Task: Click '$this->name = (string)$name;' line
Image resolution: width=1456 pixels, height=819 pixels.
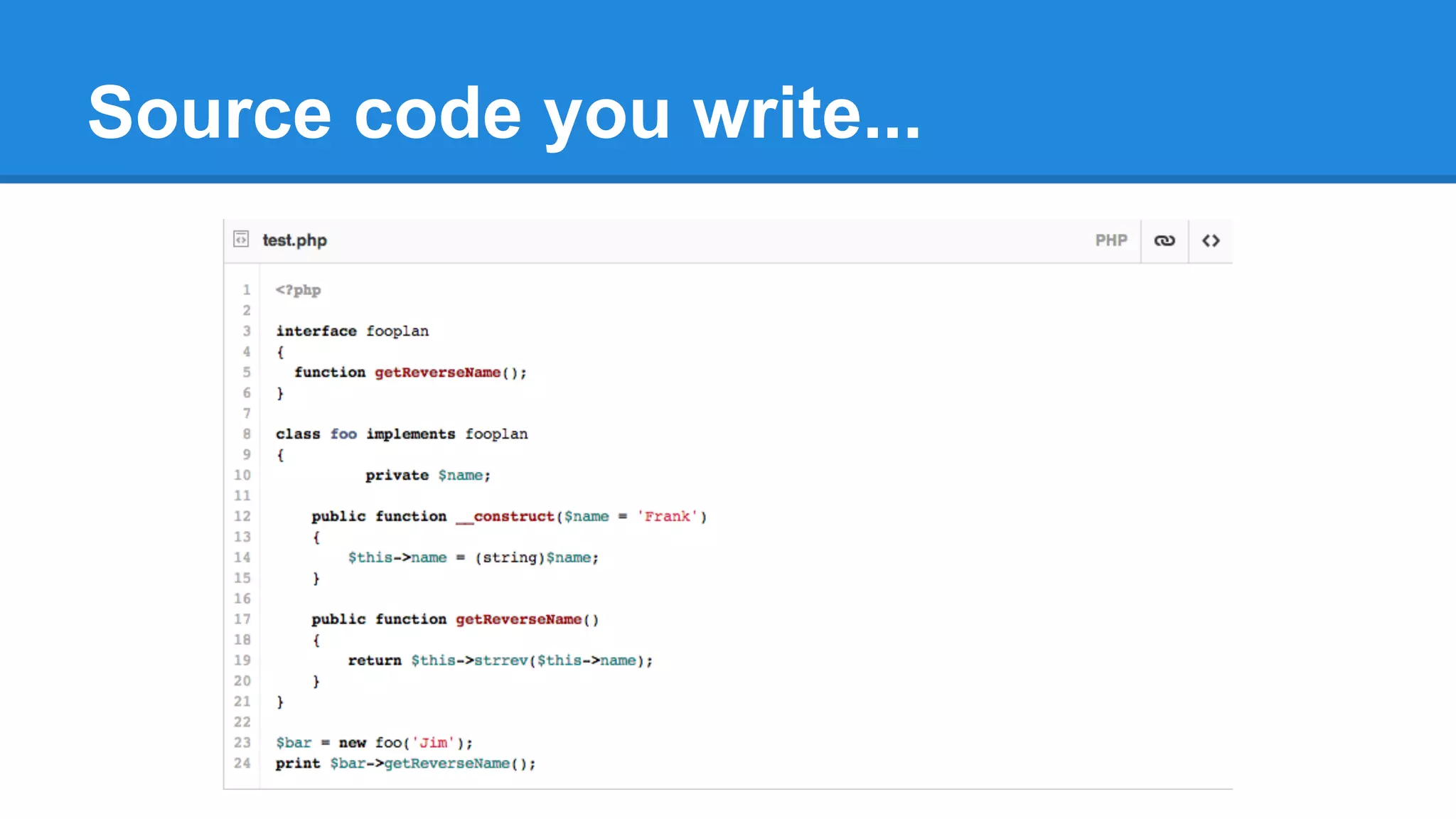Action: pos(473,558)
